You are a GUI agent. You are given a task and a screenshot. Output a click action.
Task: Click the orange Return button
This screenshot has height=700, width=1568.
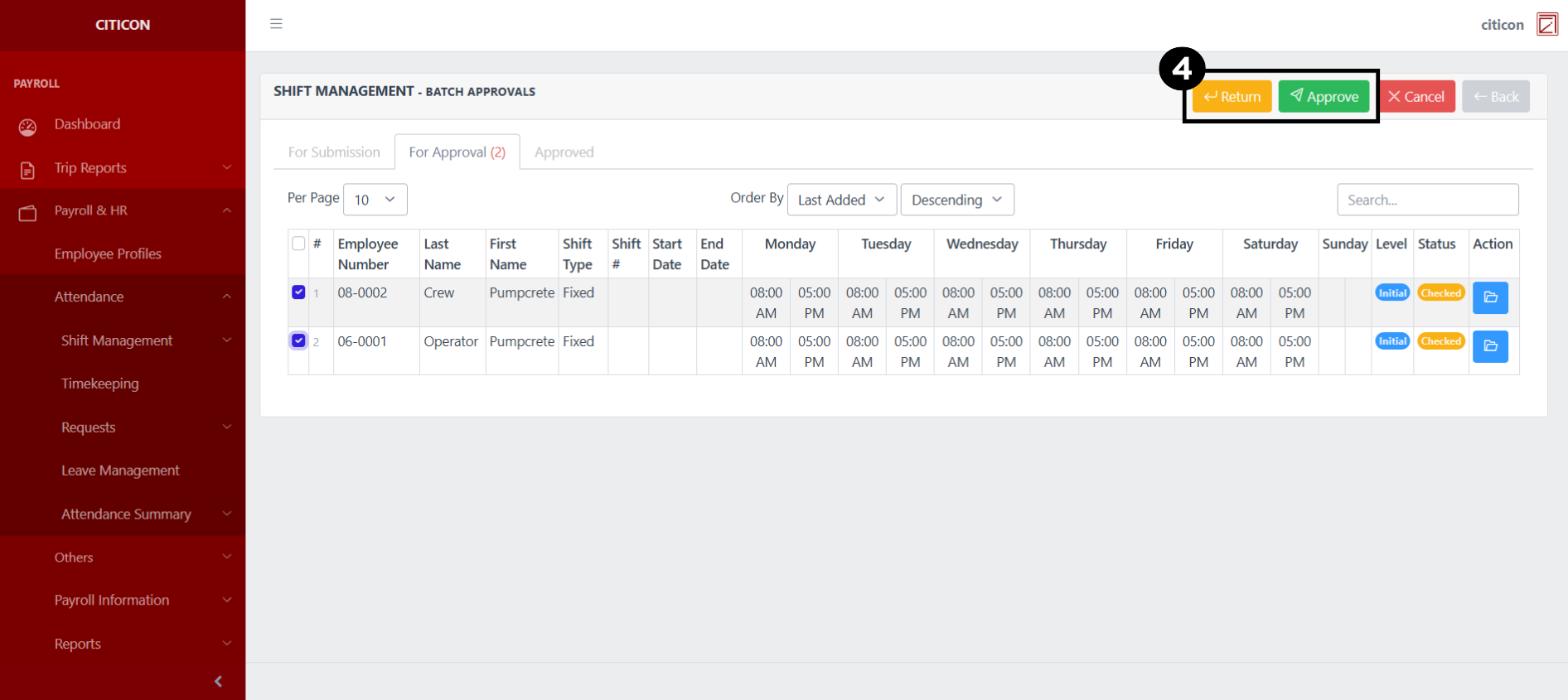[1232, 97]
